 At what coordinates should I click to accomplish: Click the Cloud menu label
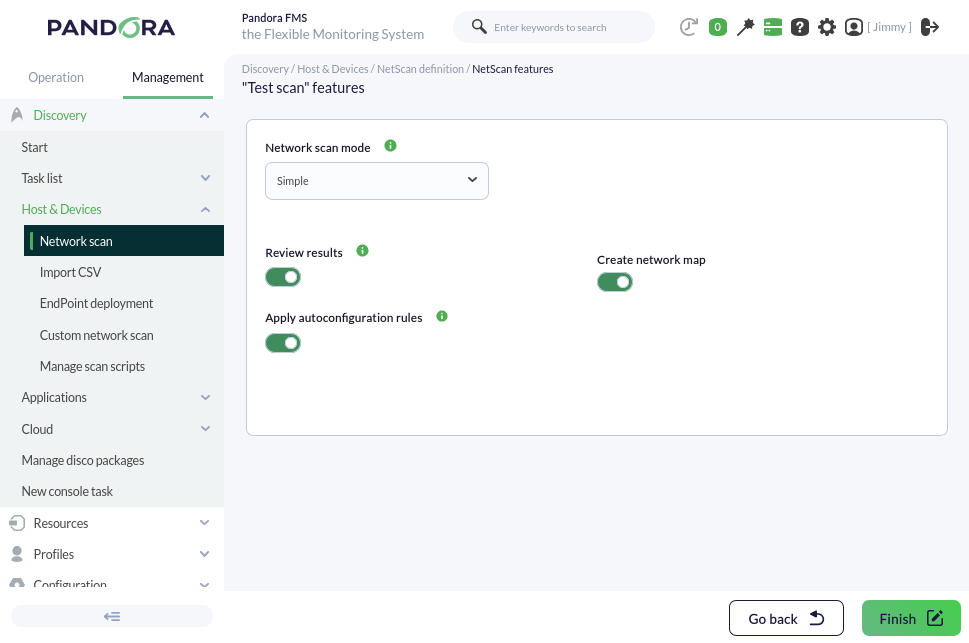point(37,429)
